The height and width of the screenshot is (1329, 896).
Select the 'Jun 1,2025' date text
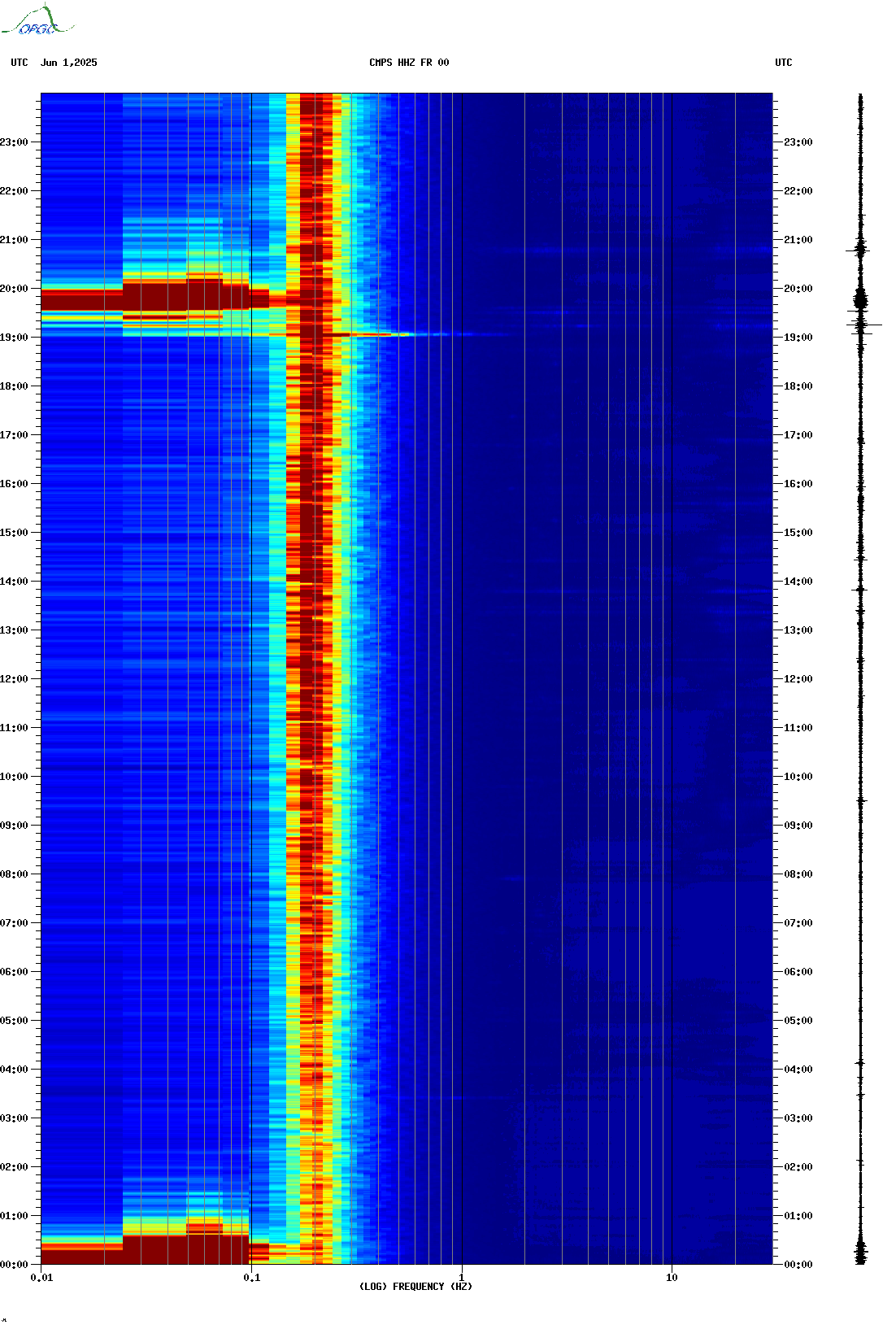pyautogui.click(x=69, y=63)
